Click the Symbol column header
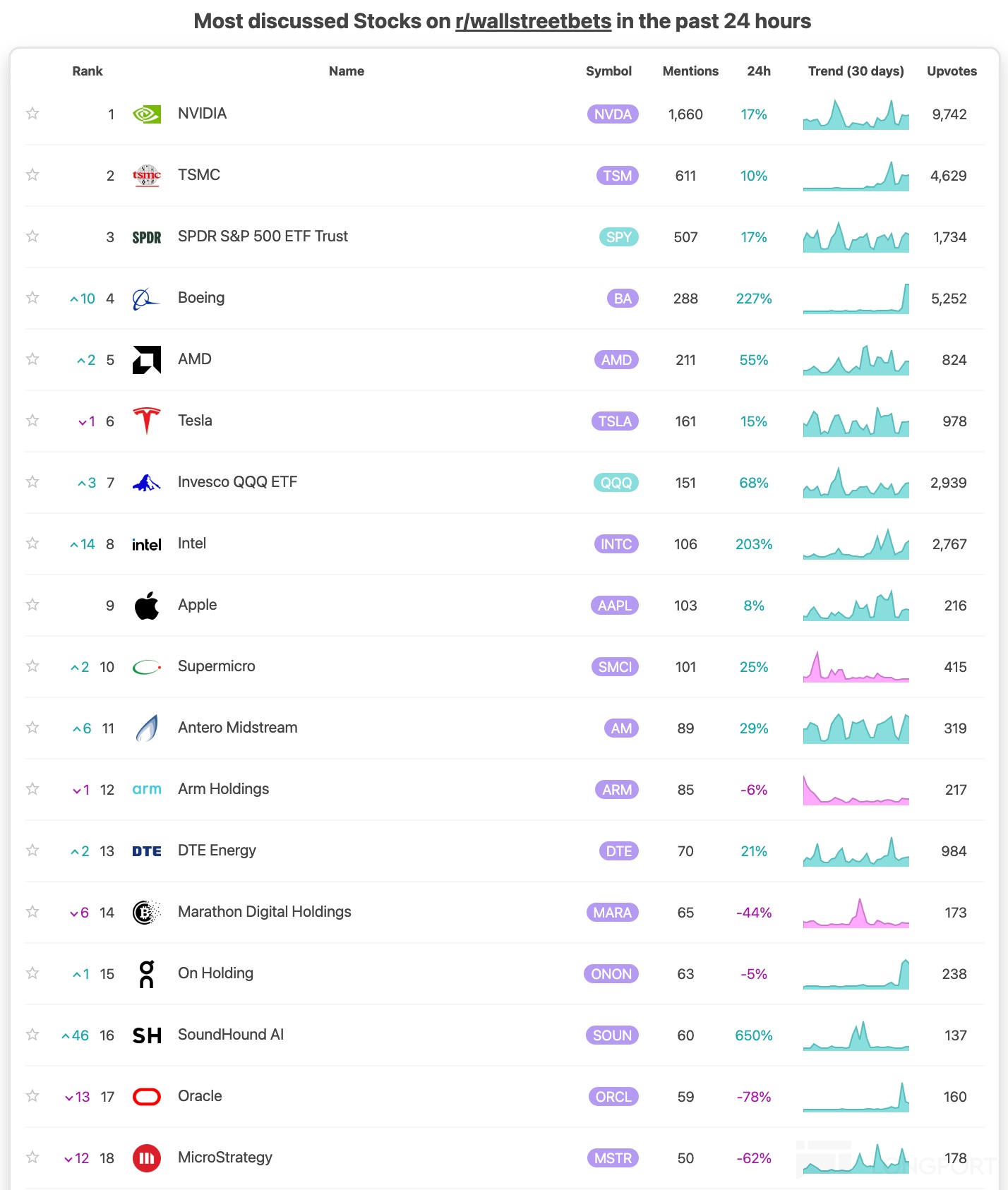Image resolution: width=1008 pixels, height=1190 pixels. pyautogui.click(x=608, y=71)
